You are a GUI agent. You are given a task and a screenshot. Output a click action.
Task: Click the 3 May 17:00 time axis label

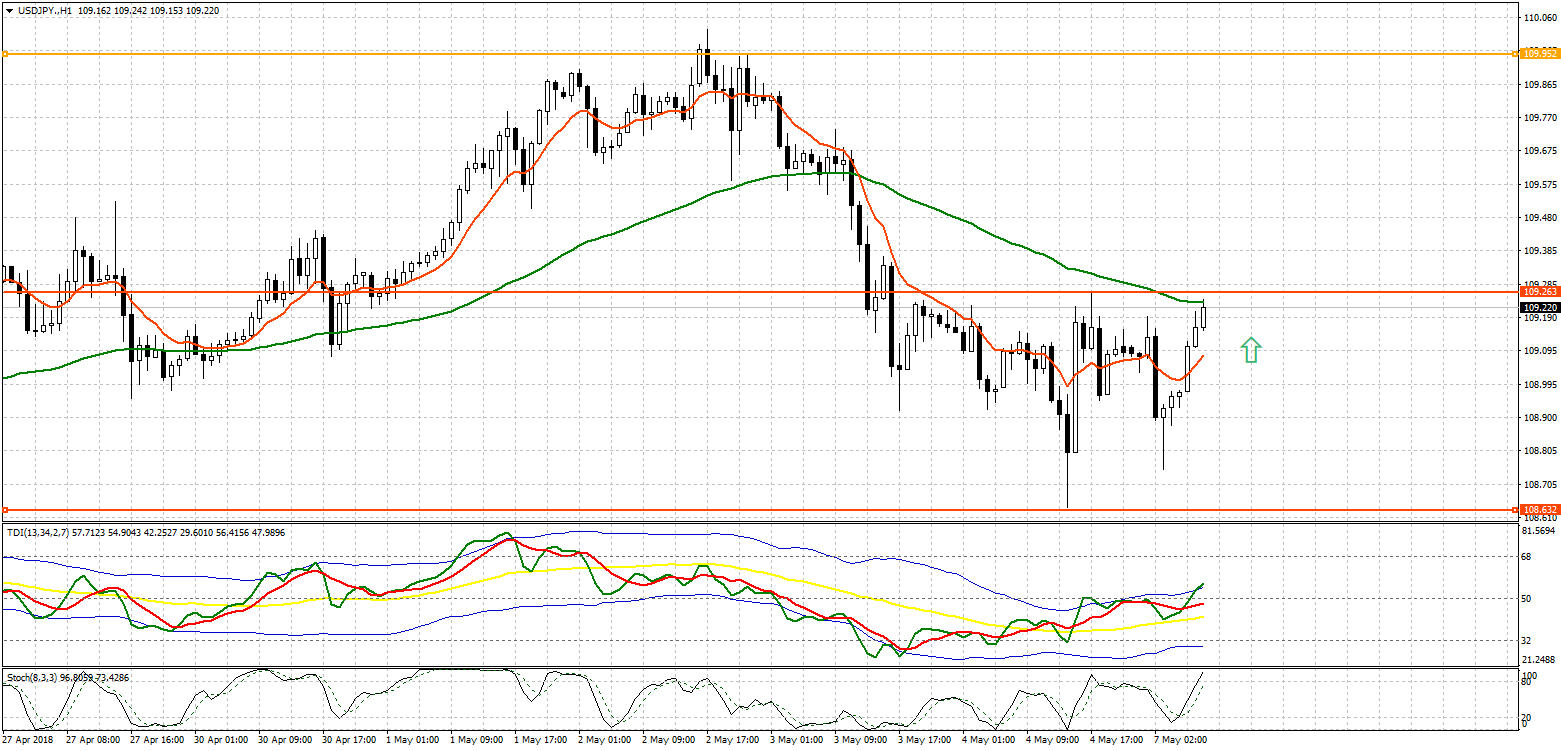click(925, 740)
